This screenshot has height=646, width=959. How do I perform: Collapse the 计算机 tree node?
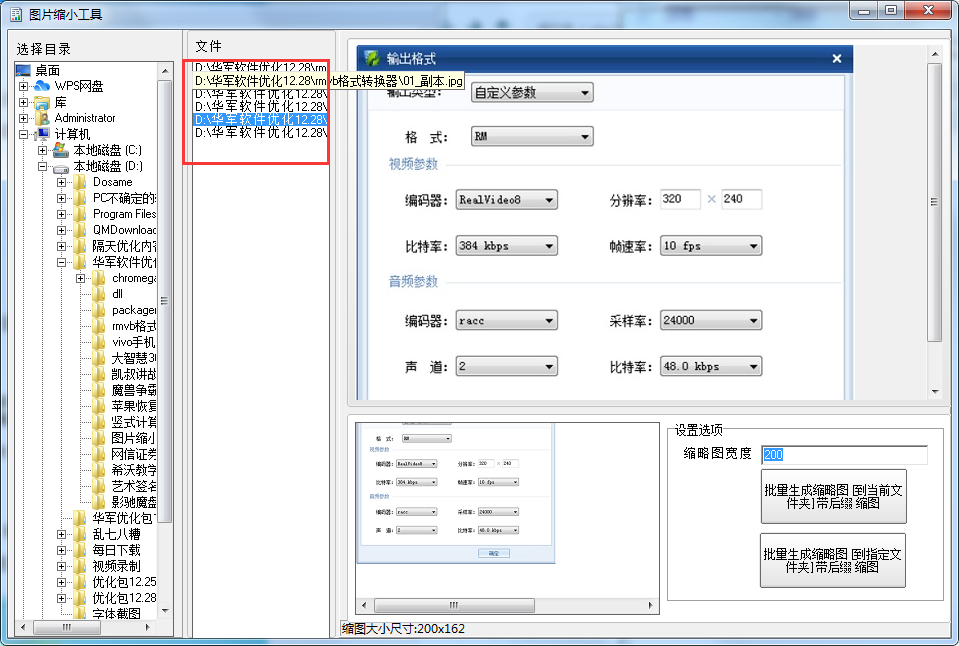(24, 134)
